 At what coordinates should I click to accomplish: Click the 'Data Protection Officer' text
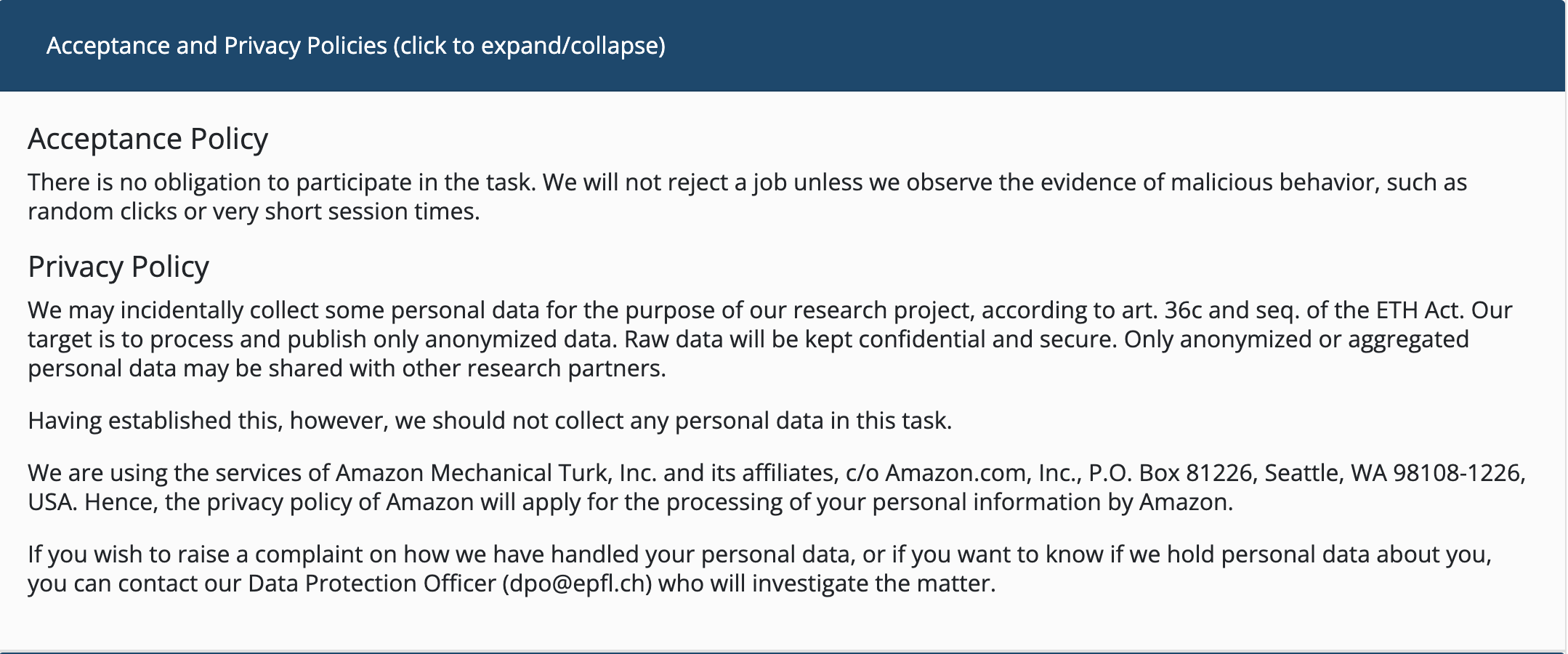click(371, 584)
